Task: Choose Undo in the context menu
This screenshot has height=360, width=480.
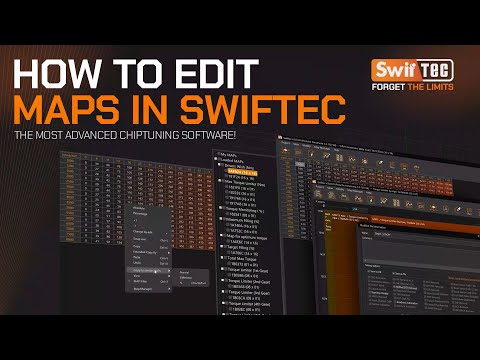Action: (x=137, y=263)
